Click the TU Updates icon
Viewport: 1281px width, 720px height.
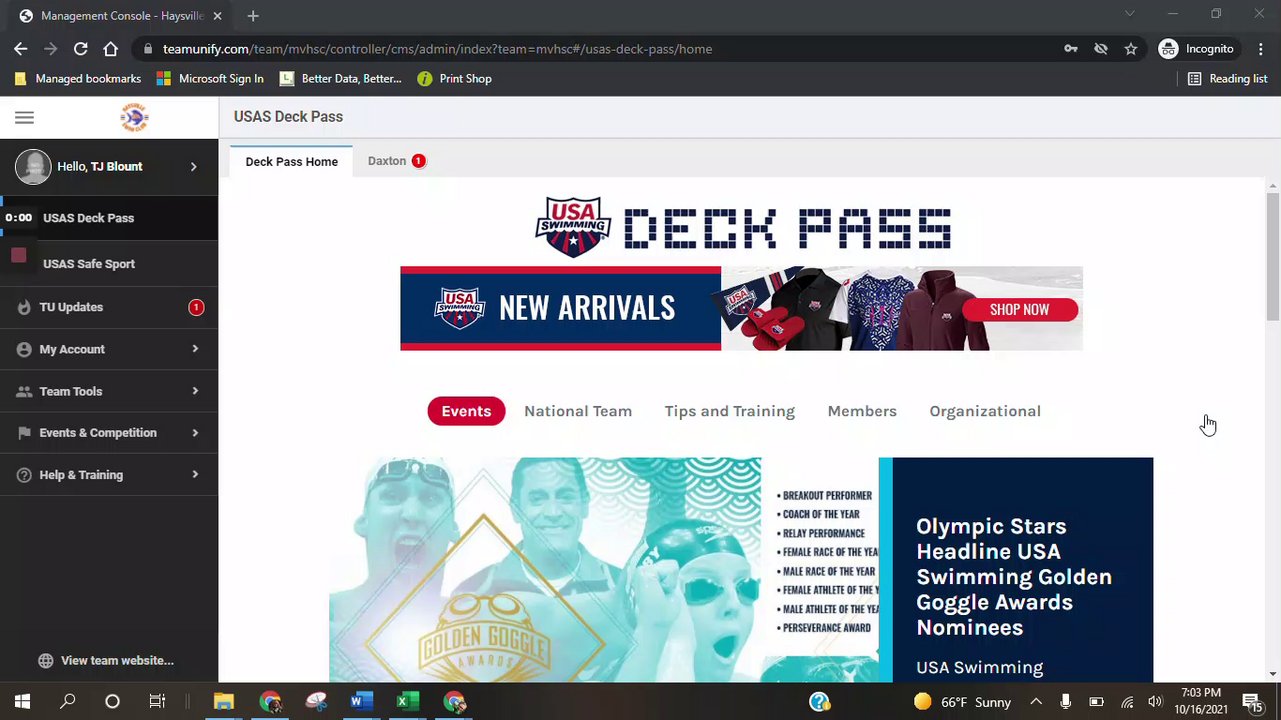pyautogui.click(x=24, y=307)
